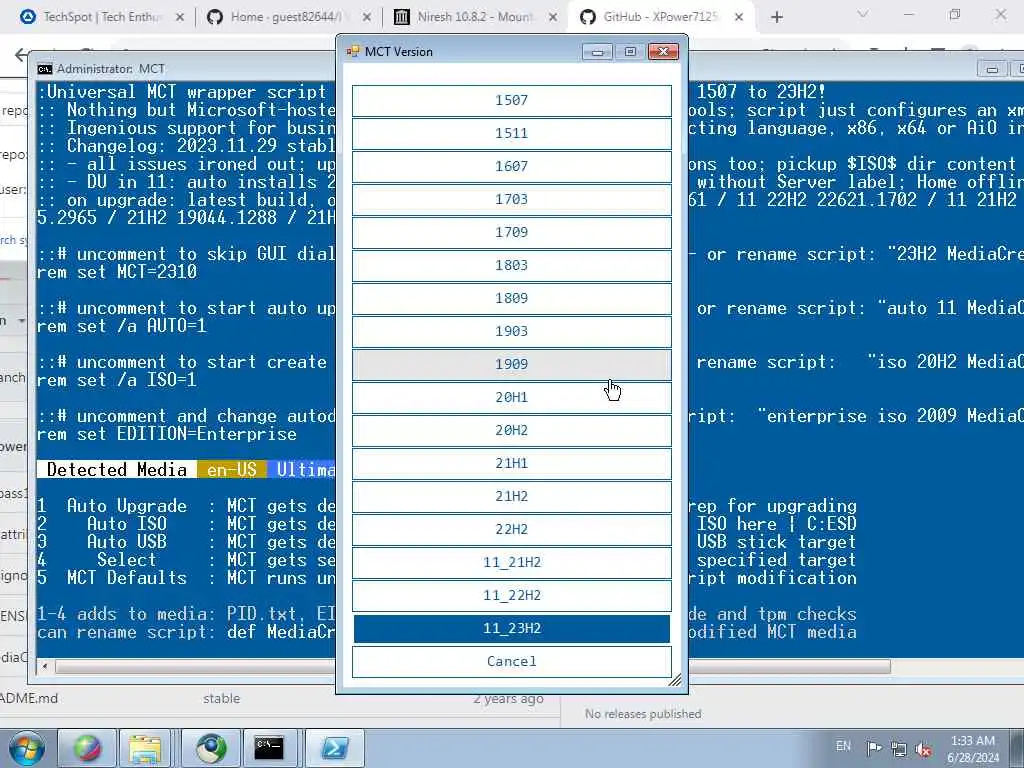
Task: Switch to the TechSpot browser tab
Action: (100, 17)
